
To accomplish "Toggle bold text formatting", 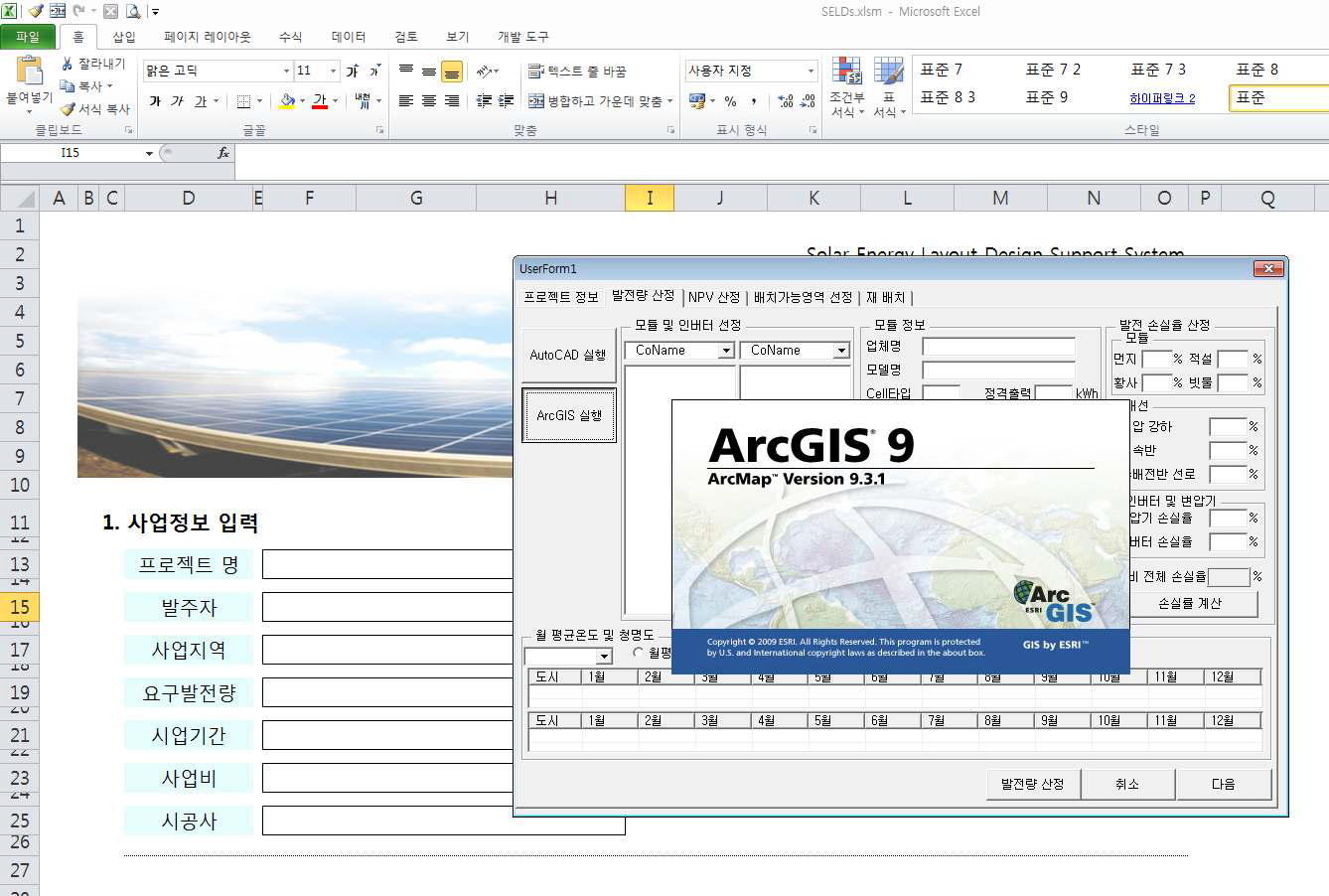I will pyautogui.click(x=155, y=101).
